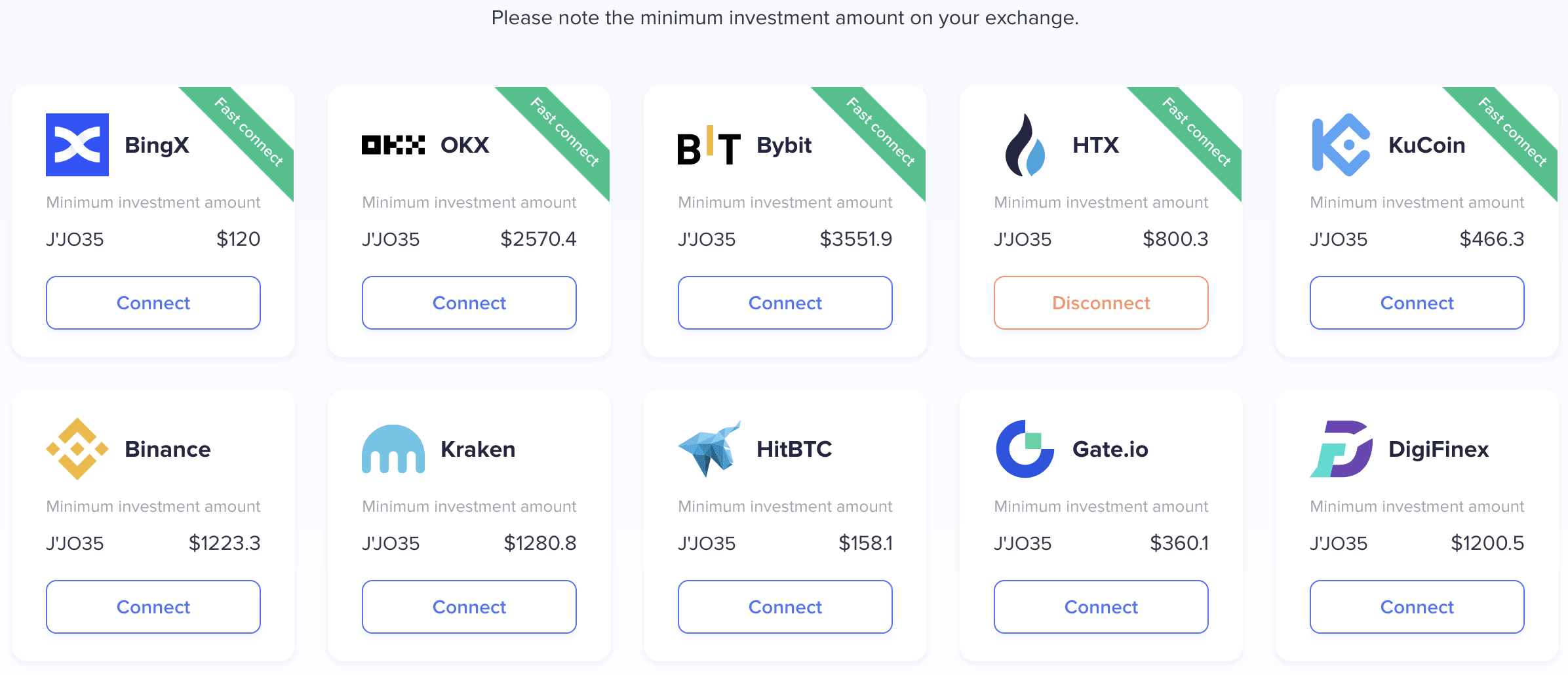Image resolution: width=1568 pixels, height=675 pixels.
Task: Click the KuCoin logo icon
Action: (1341, 145)
